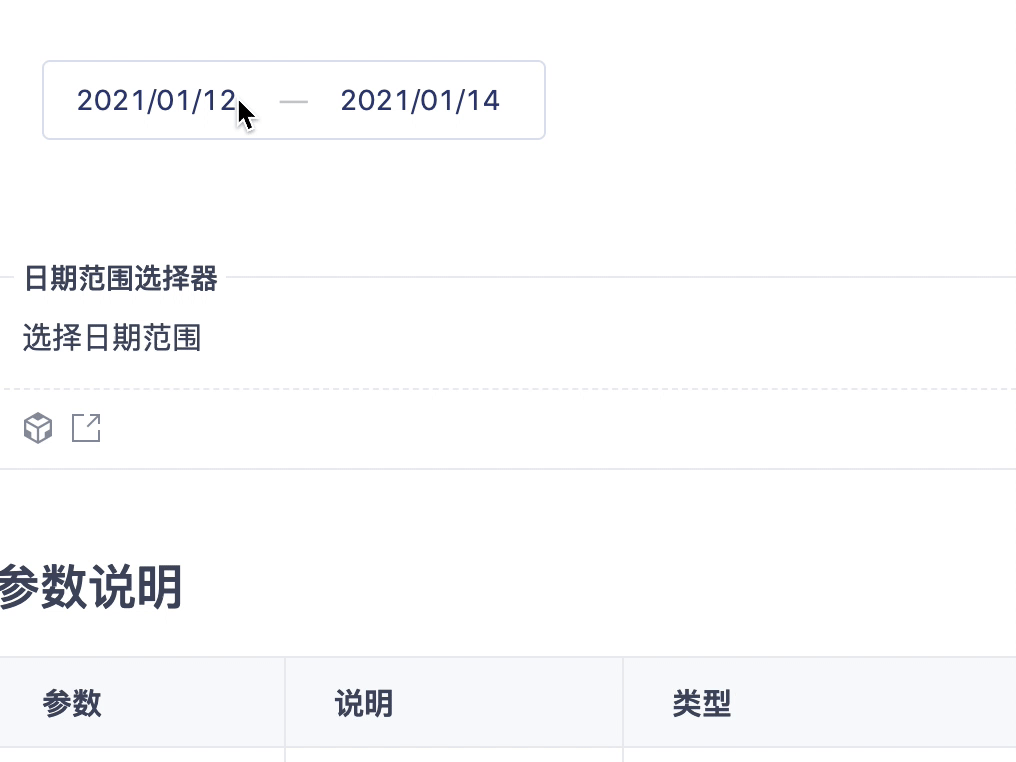The image size is (1016, 762).
Task: Click the sandbox cube icon in the toolbar row
Action: (37, 428)
